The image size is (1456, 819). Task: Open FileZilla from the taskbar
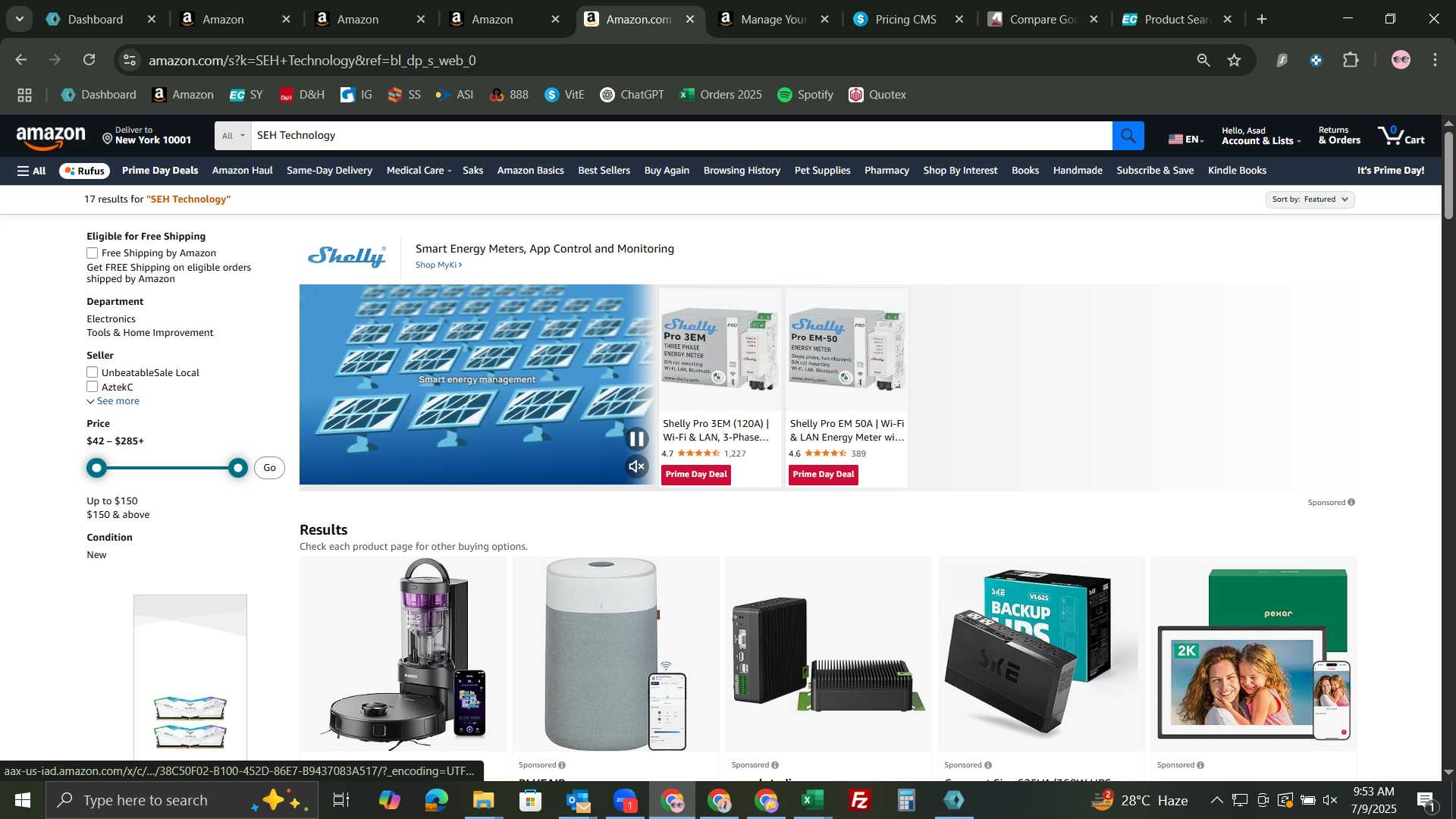click(859, 800)
